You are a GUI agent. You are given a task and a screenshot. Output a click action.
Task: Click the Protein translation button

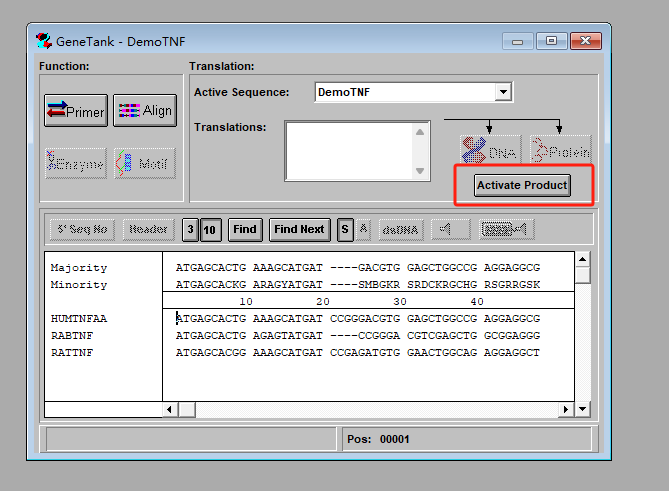coord(561,150)
